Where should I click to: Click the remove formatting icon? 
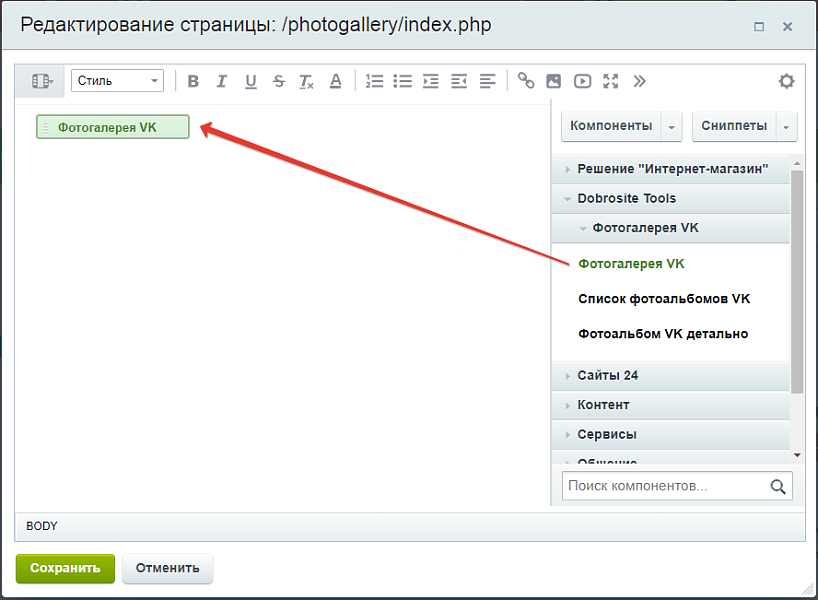[x=307, y=81]
